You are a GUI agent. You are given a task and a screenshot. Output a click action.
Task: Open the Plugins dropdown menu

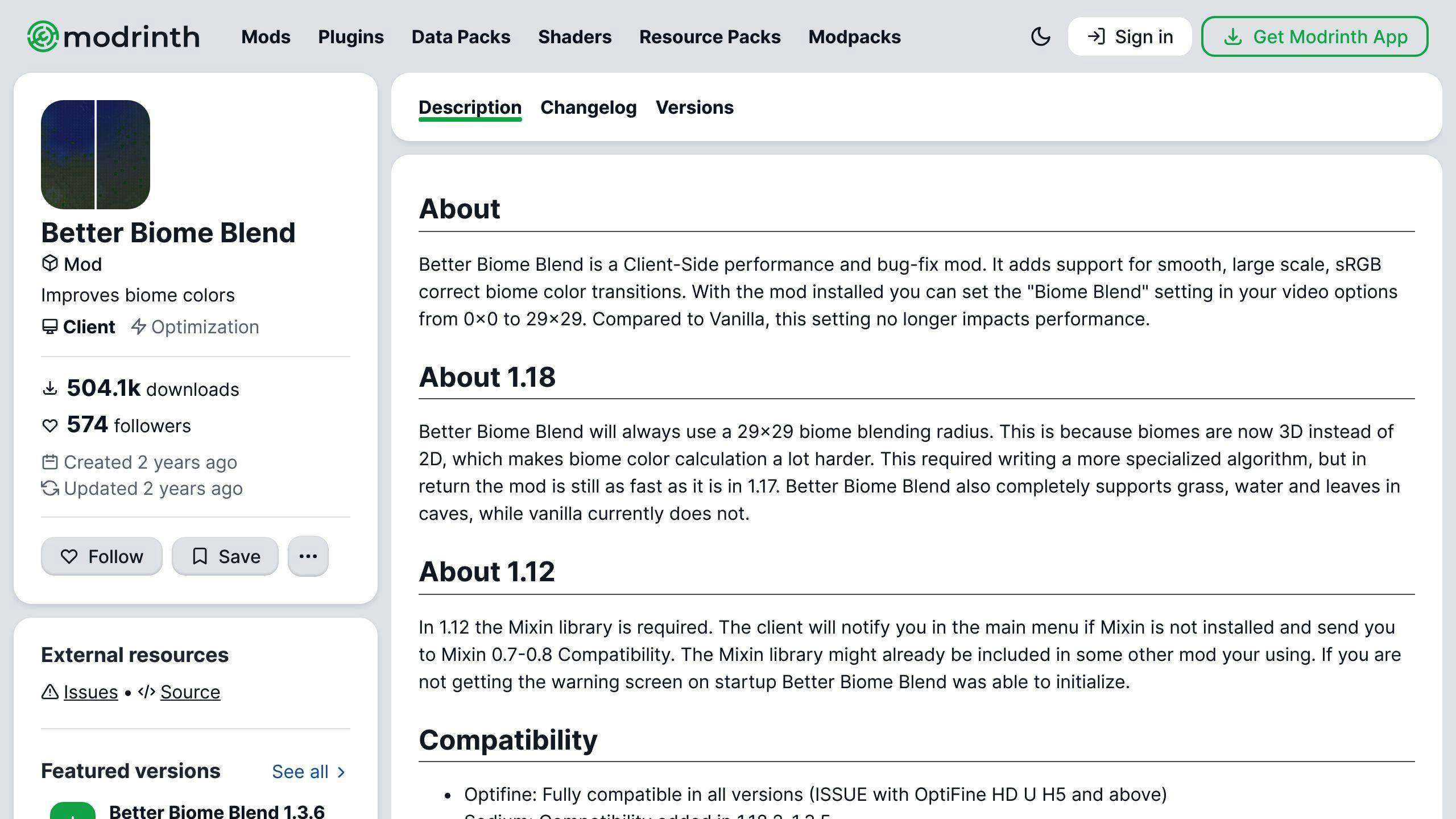coord(350,36)
